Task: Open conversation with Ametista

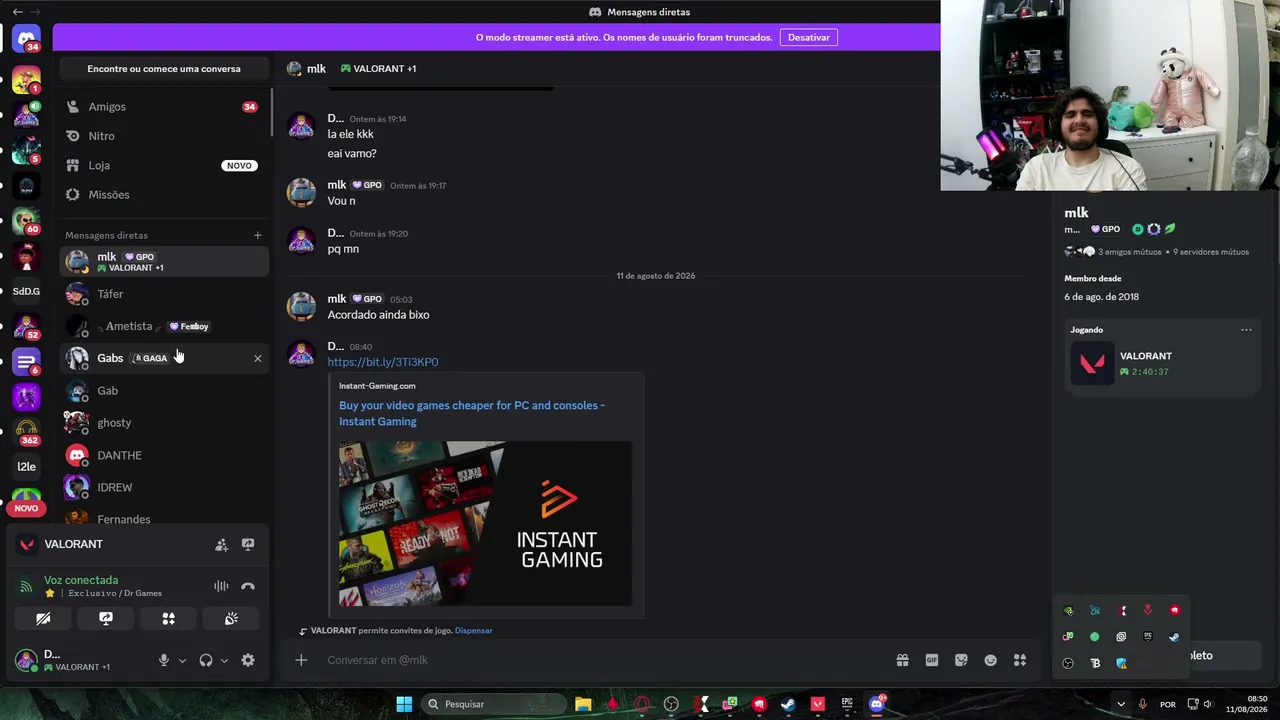Action: pos(164,326)
